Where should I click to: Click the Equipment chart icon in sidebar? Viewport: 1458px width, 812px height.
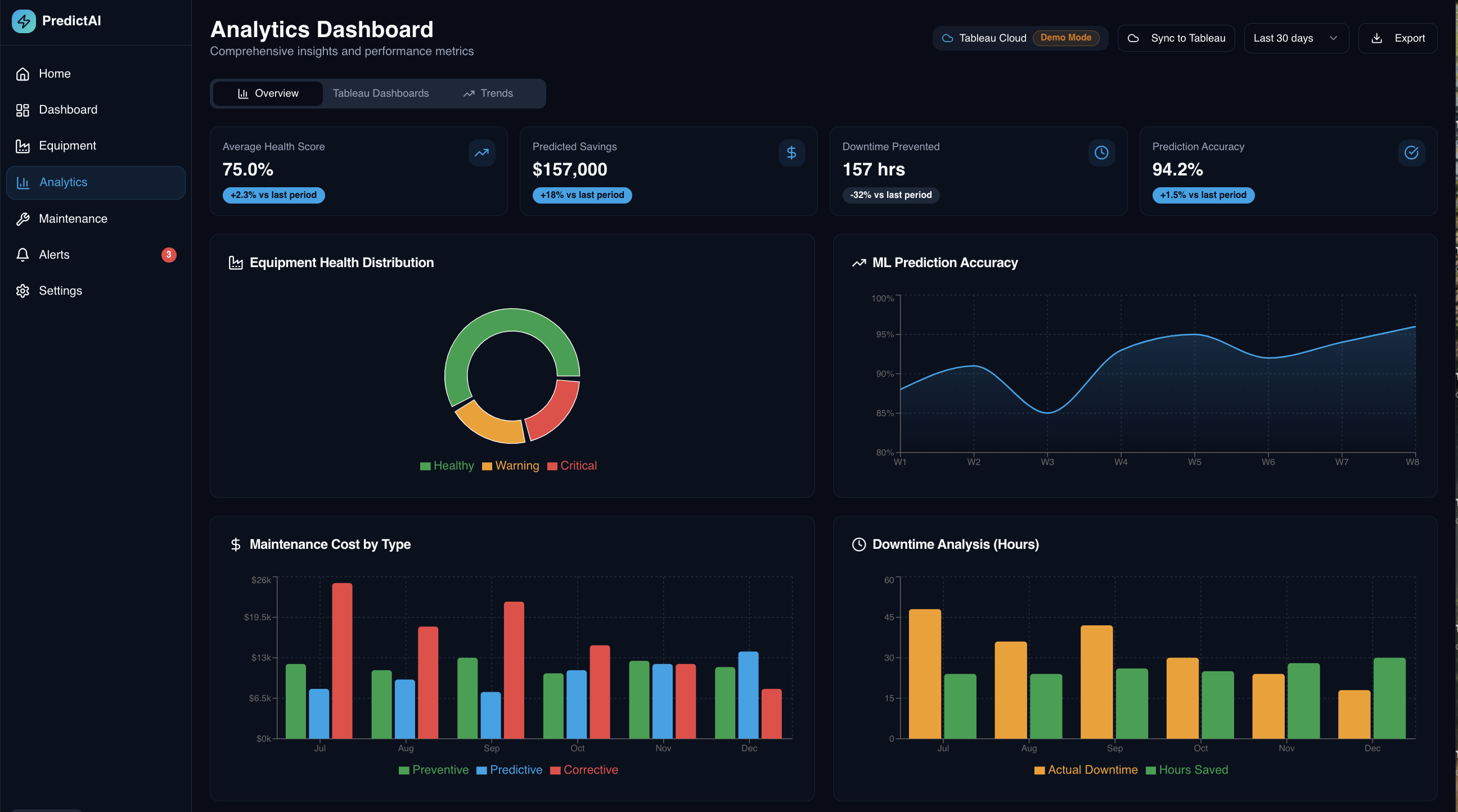(x=22, y=146)
